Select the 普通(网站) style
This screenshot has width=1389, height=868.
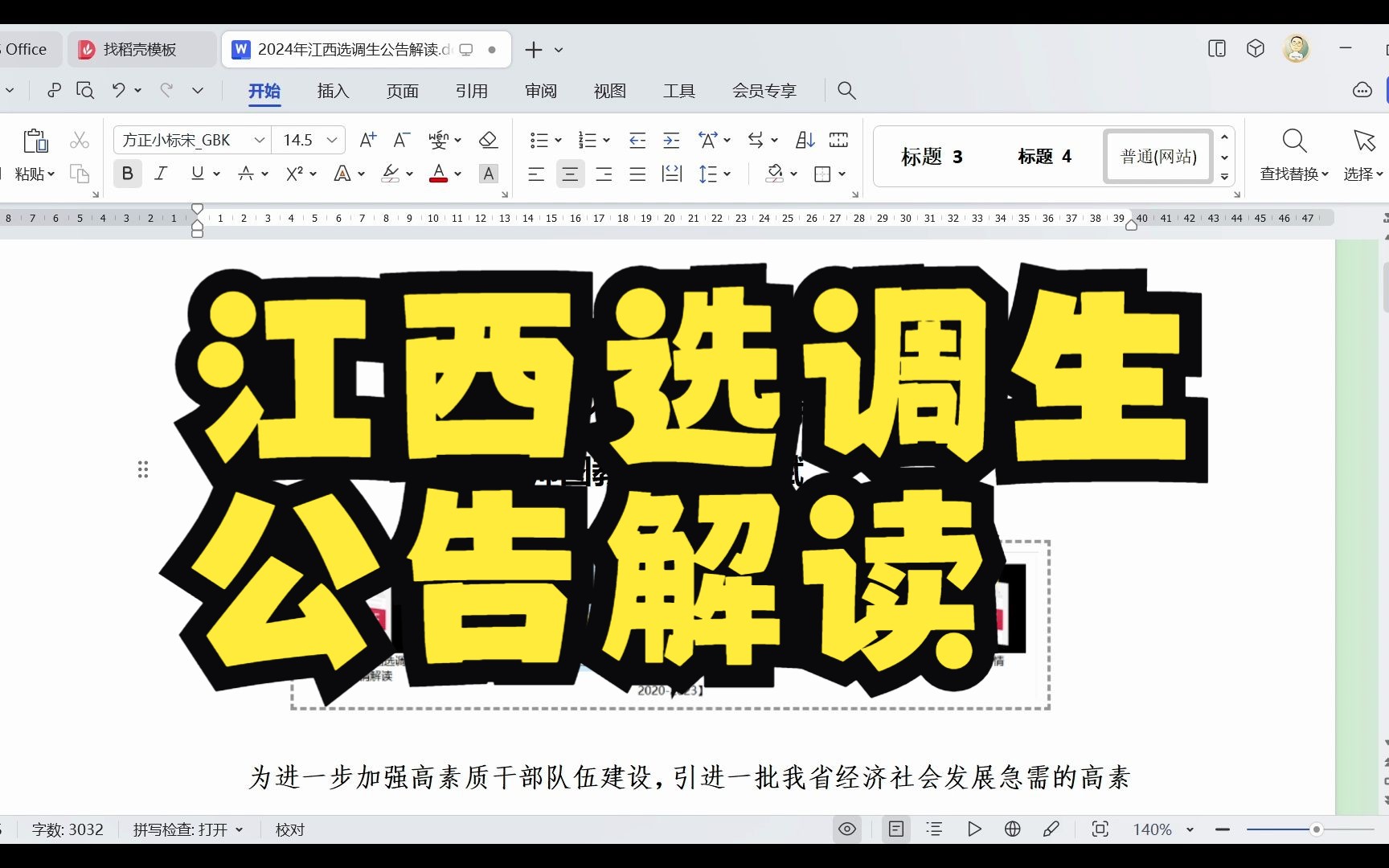(1158, 157)
